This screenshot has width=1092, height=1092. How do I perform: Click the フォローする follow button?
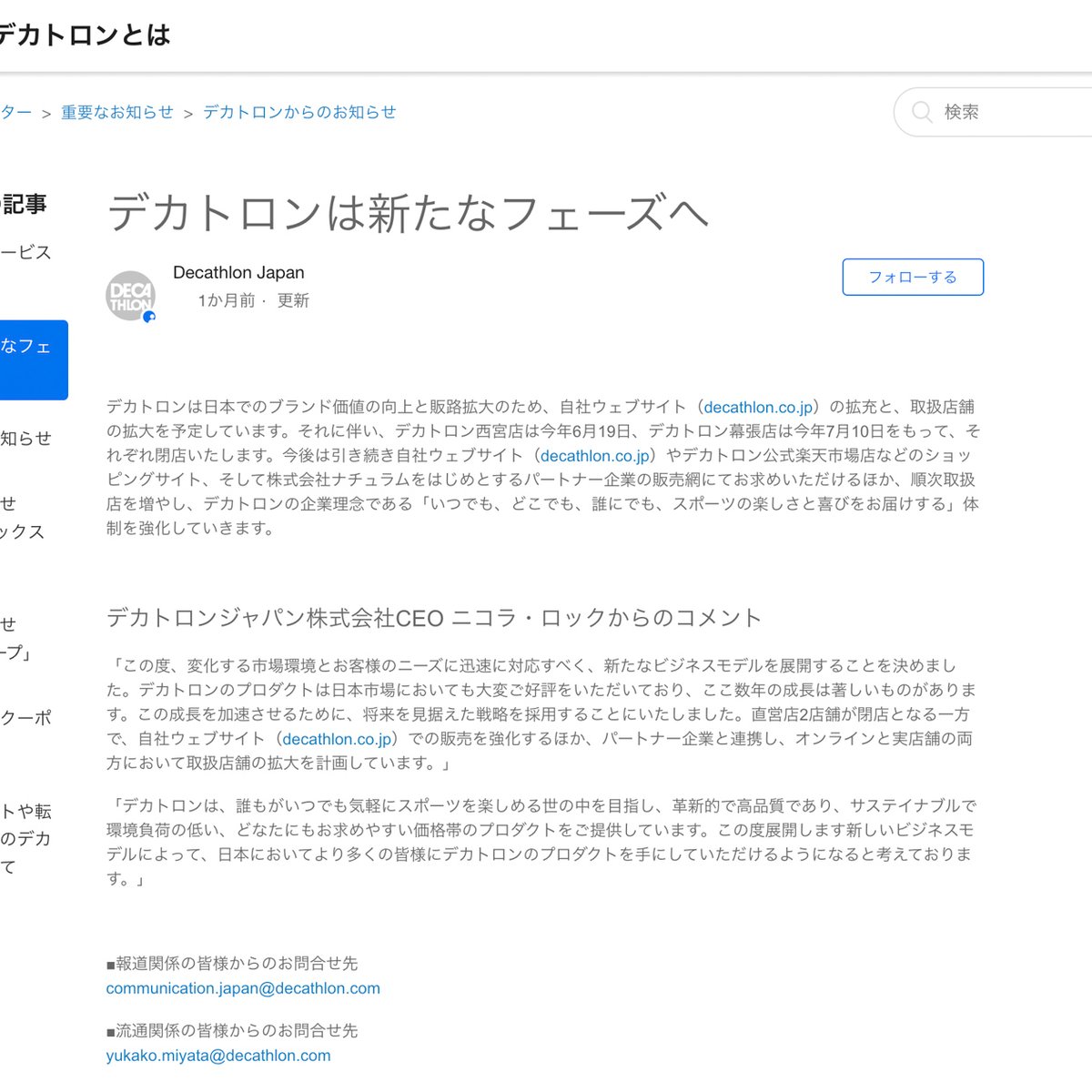[913, 277]
